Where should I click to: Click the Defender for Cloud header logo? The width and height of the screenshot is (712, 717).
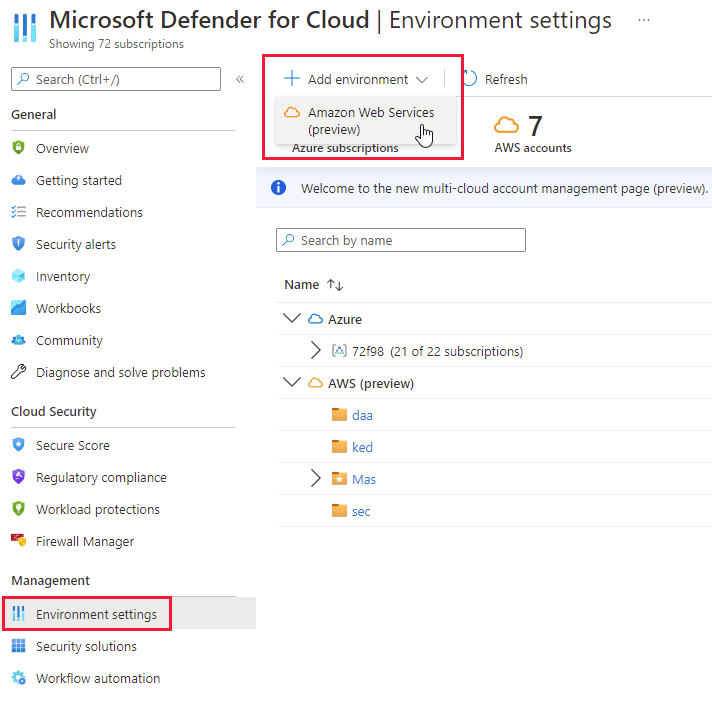click(x=25, y=27)
